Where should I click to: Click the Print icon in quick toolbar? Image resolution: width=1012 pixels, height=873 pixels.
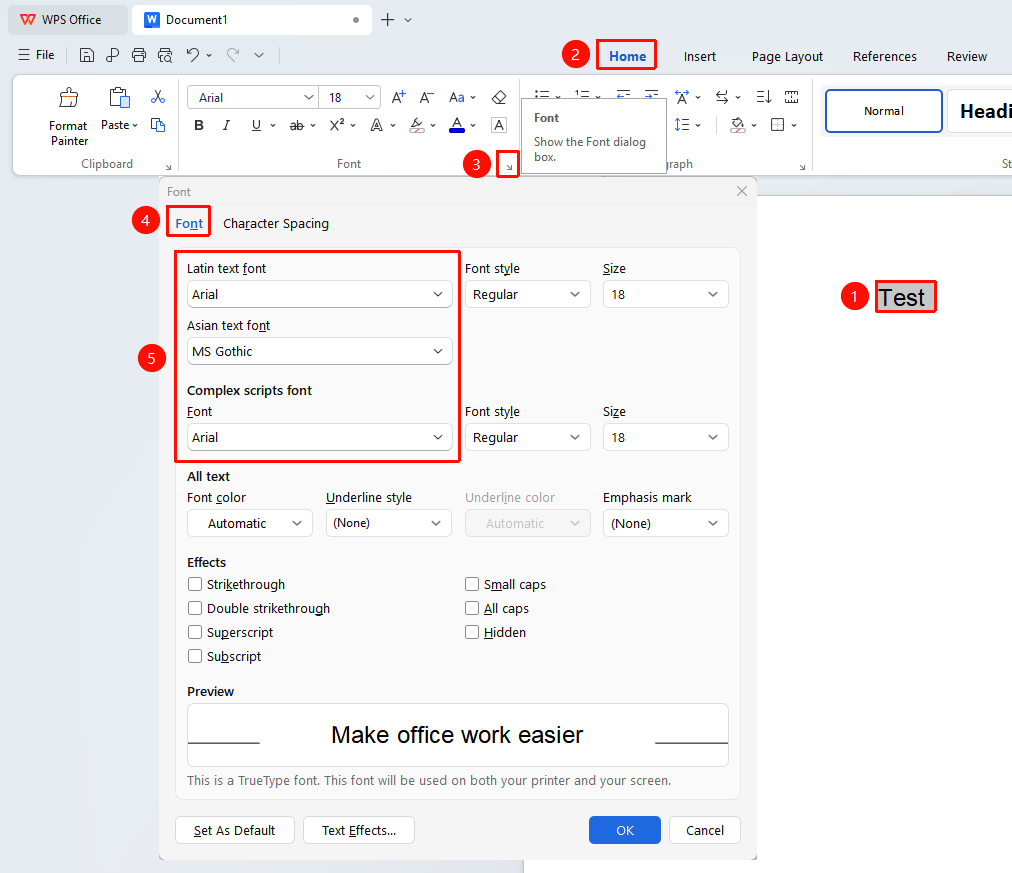click(139, 55)
